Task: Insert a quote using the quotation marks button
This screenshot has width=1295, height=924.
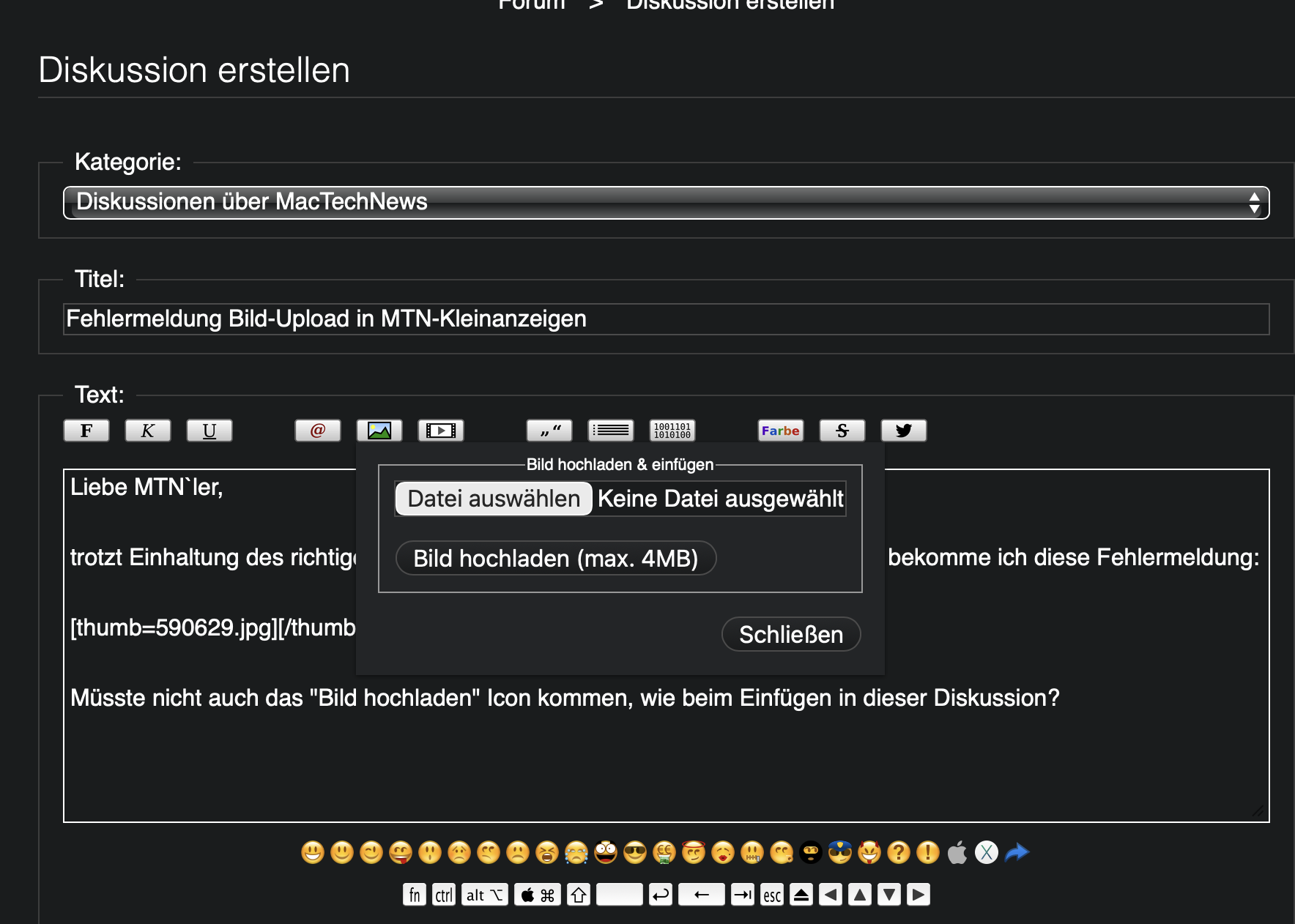Action: point(549,431)
